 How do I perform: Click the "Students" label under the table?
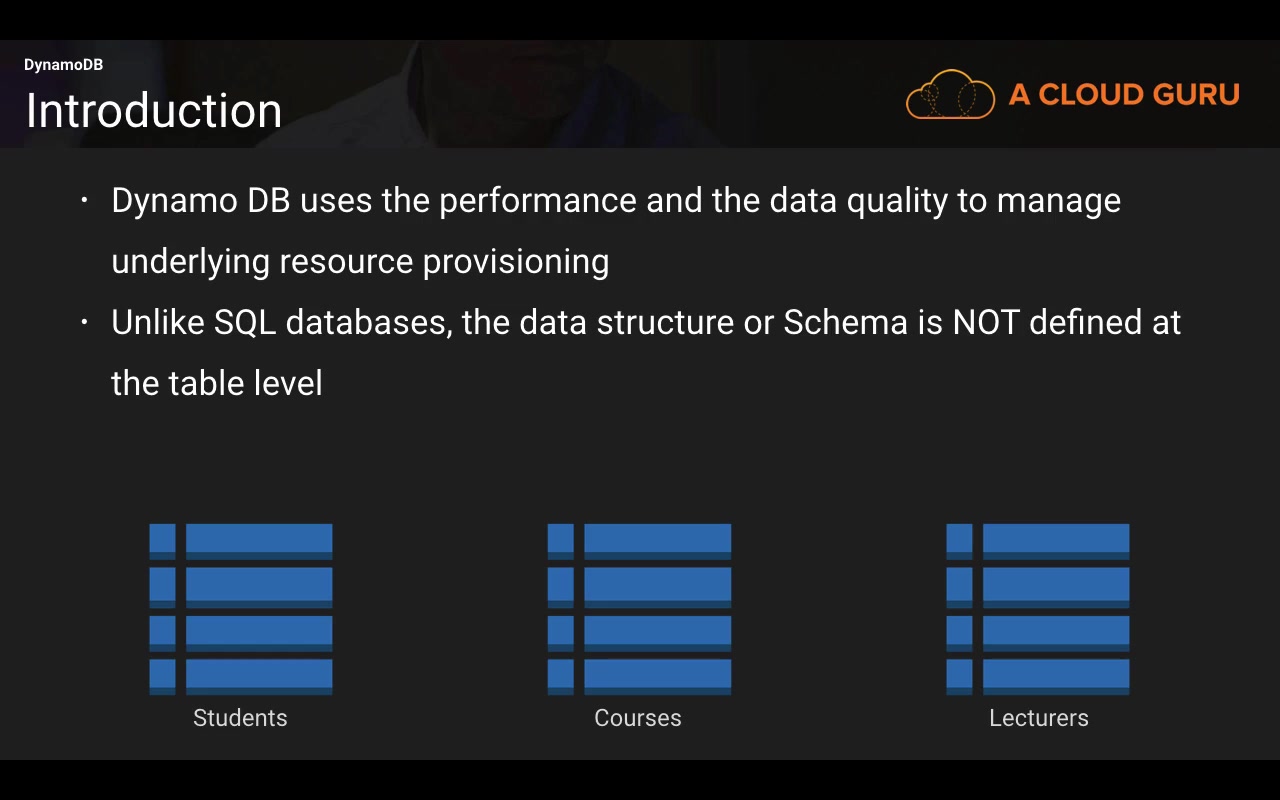[x=240, y=718]
